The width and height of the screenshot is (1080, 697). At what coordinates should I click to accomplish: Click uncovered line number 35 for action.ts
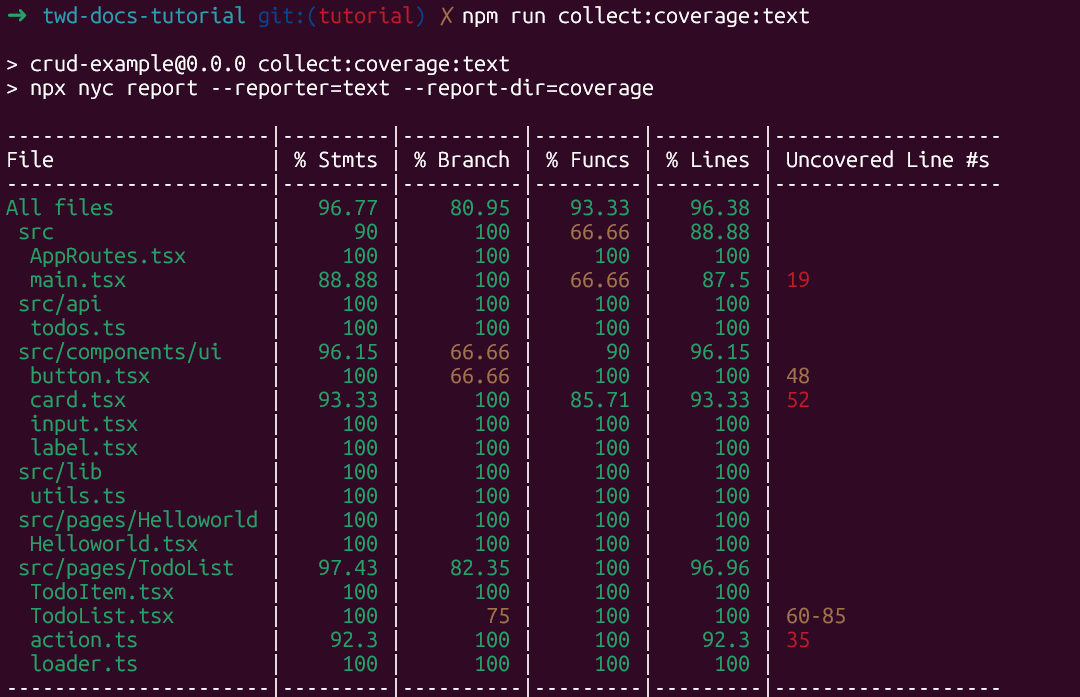tap(798, 640)
